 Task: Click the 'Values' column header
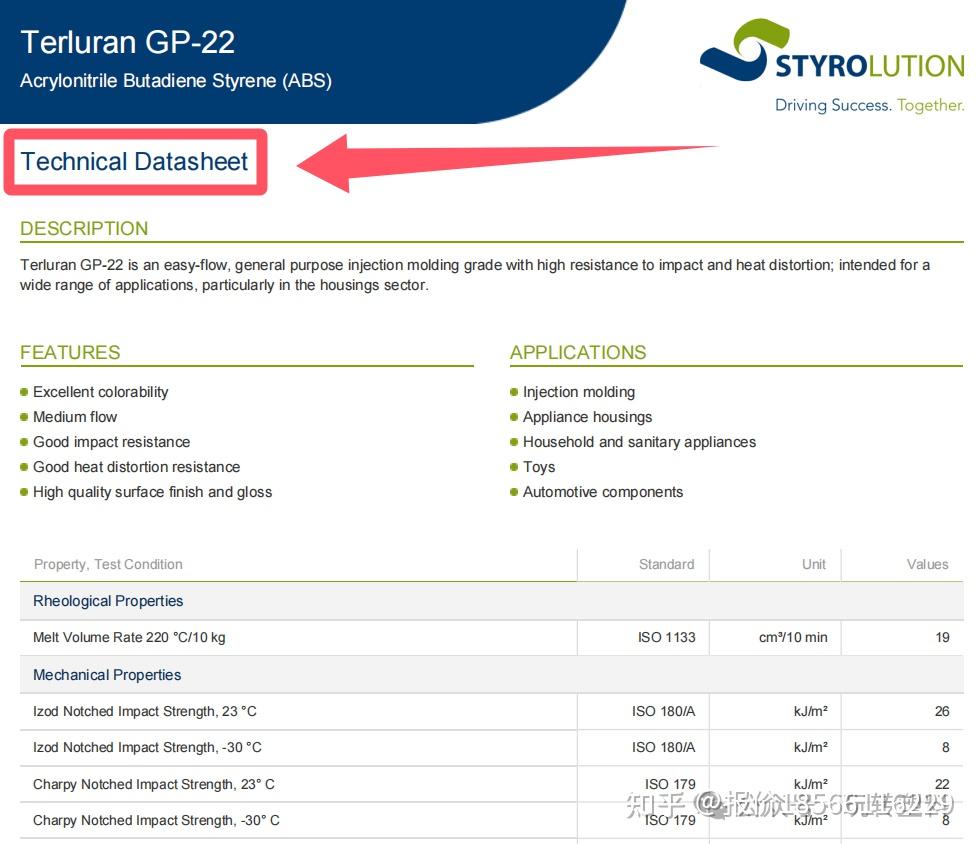coord(928,565)
